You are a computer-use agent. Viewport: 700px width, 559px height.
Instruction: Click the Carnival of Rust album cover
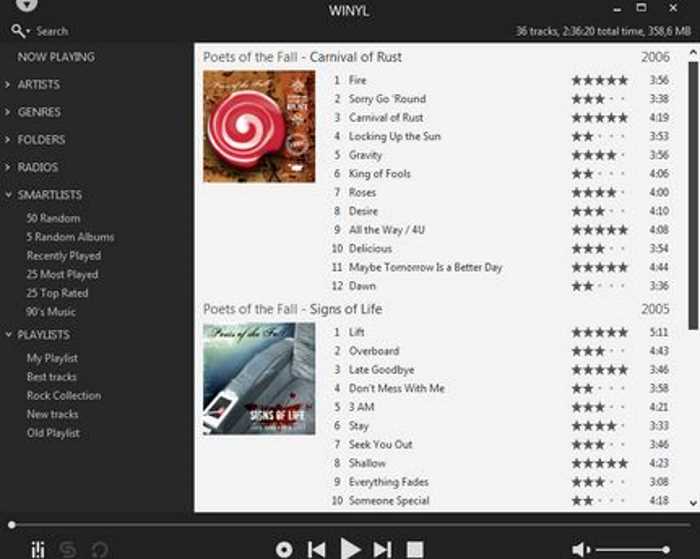[259, 126]
